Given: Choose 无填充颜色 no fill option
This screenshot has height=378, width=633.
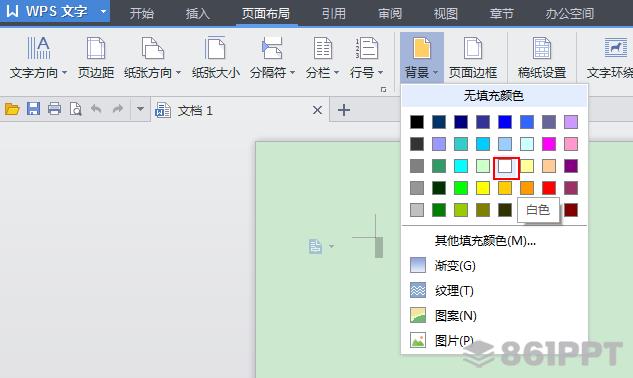Looking at the screenshot, I should pyautogui.click(x=494, y=96).
